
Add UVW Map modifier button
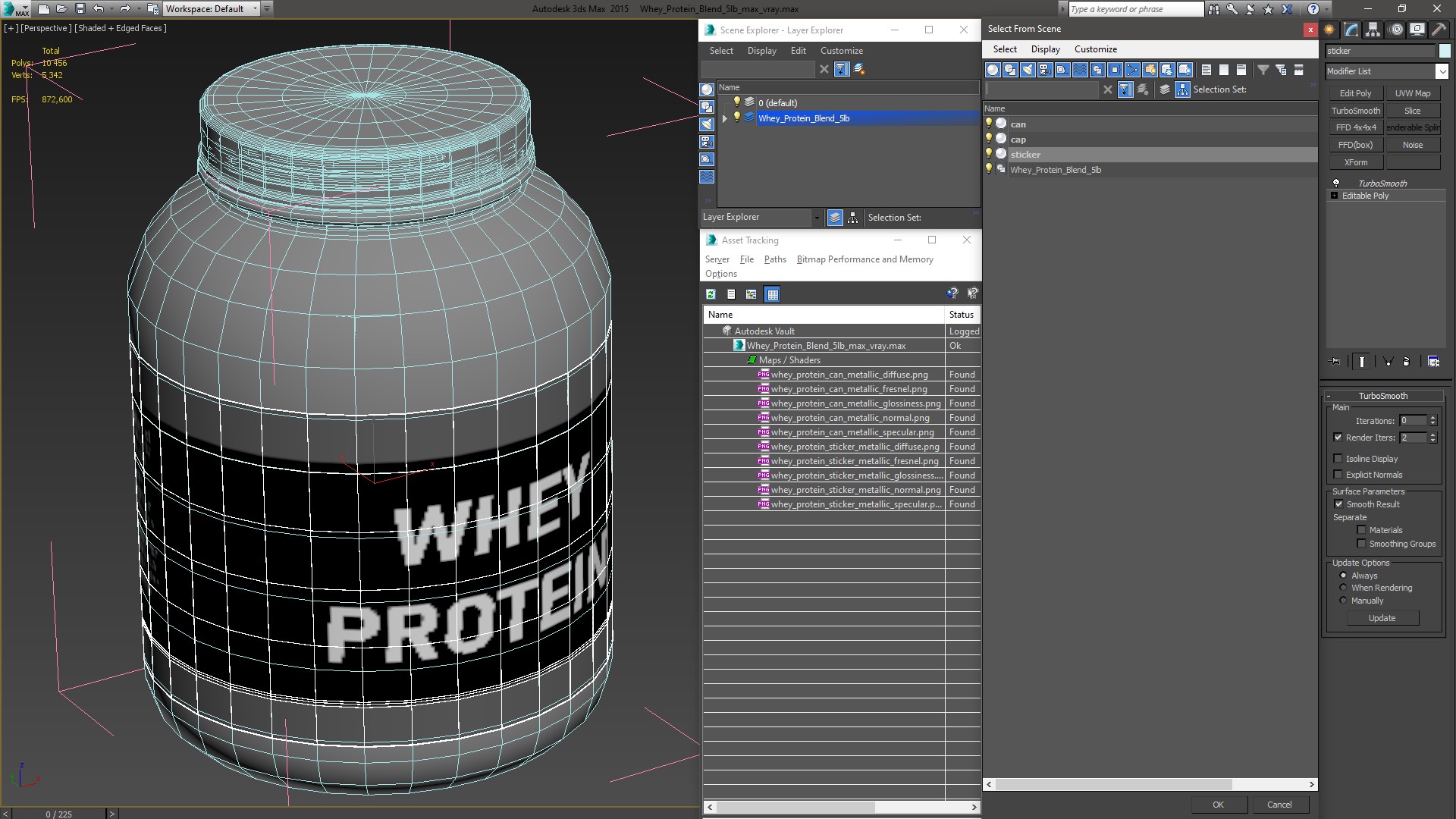1412,93
